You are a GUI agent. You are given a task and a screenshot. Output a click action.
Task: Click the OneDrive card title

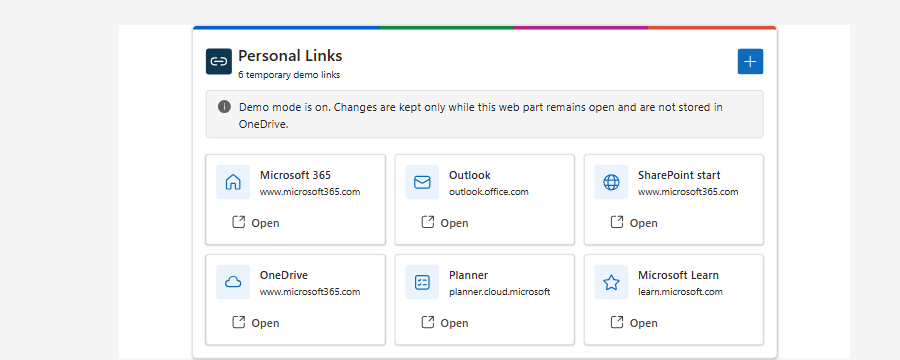pos(284,275)
